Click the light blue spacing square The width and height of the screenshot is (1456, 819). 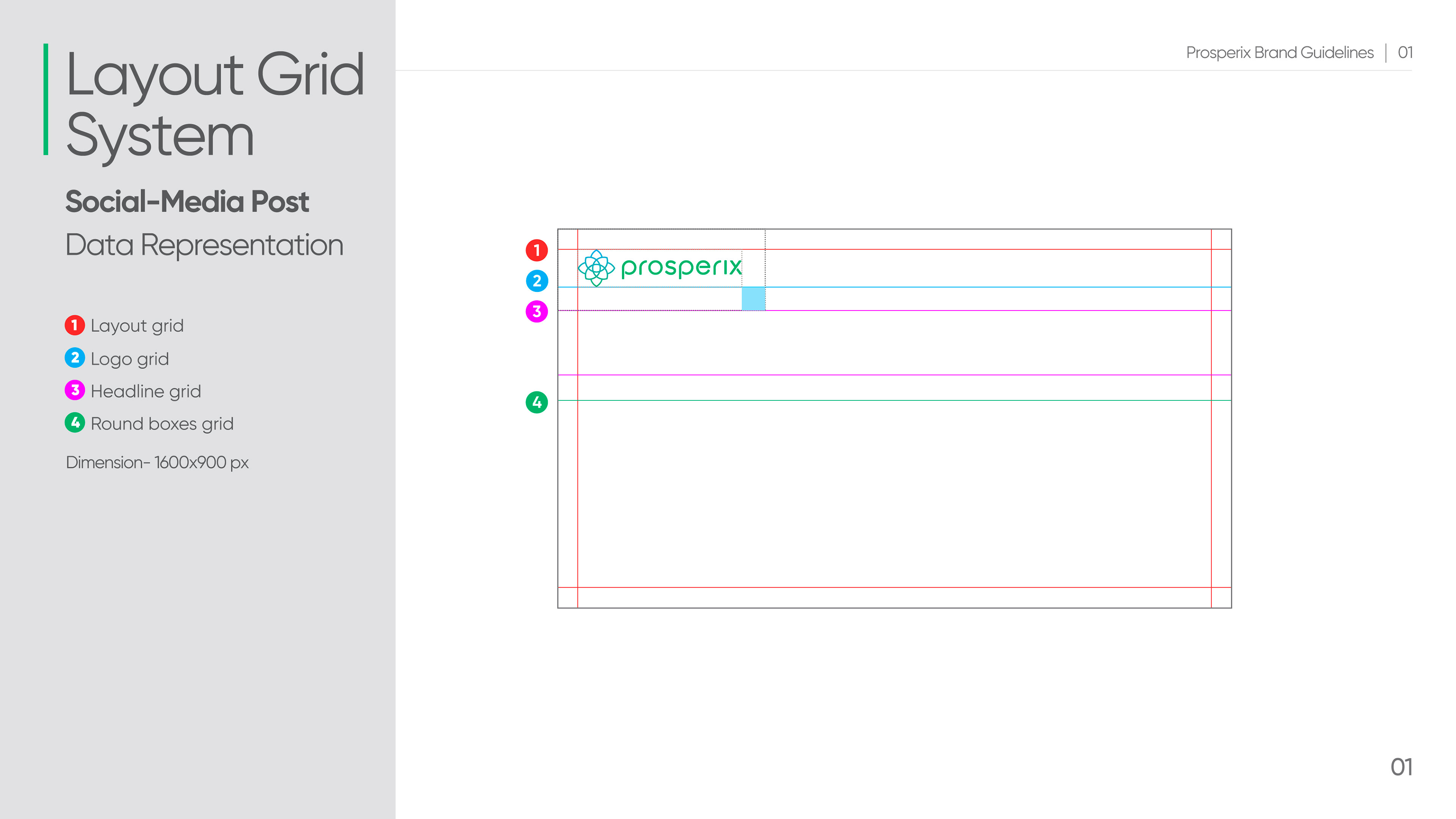pos(753,298)
